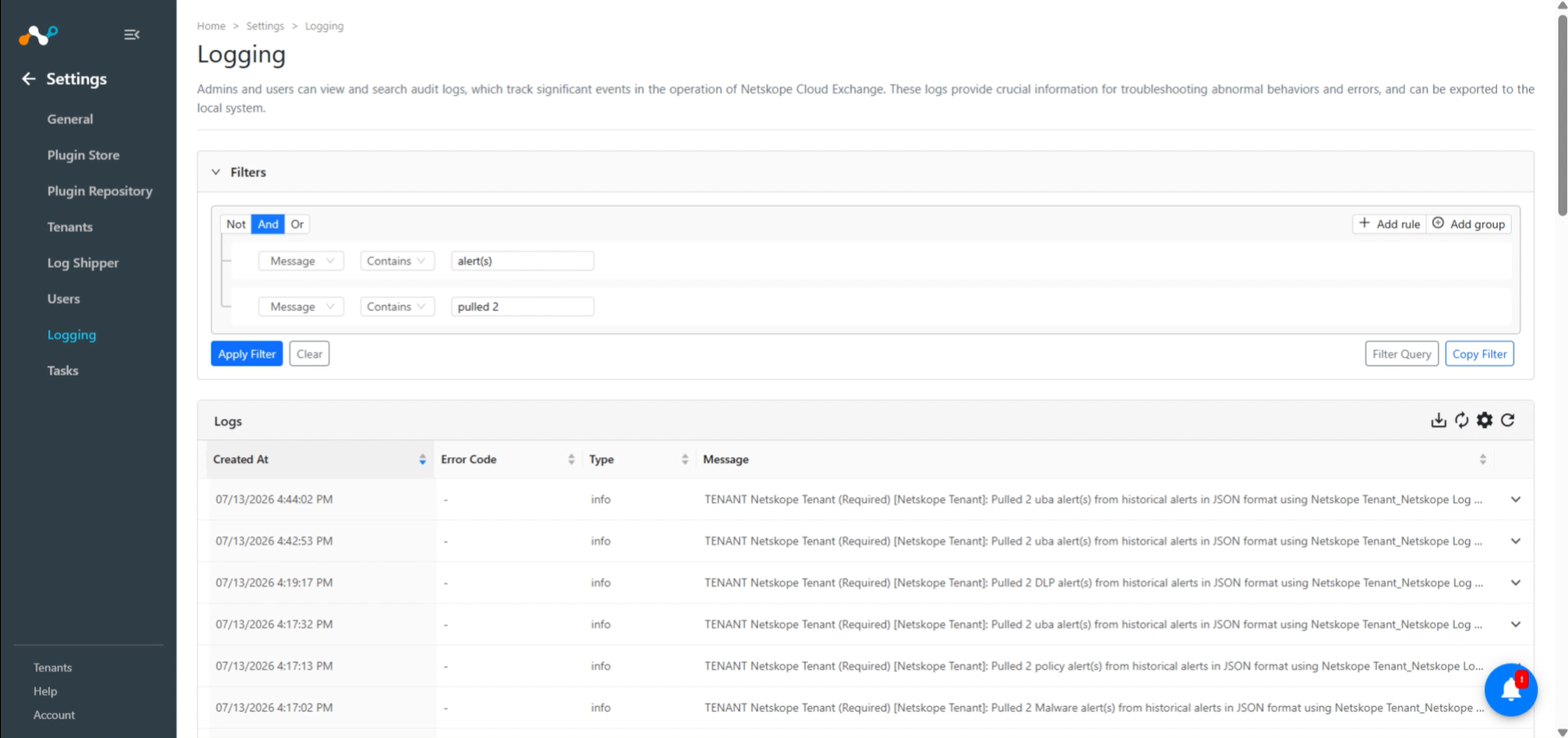Click the Apply Filter button
Image resolution: width=1568 pixels, height=738 pixels.
(246, 353)
